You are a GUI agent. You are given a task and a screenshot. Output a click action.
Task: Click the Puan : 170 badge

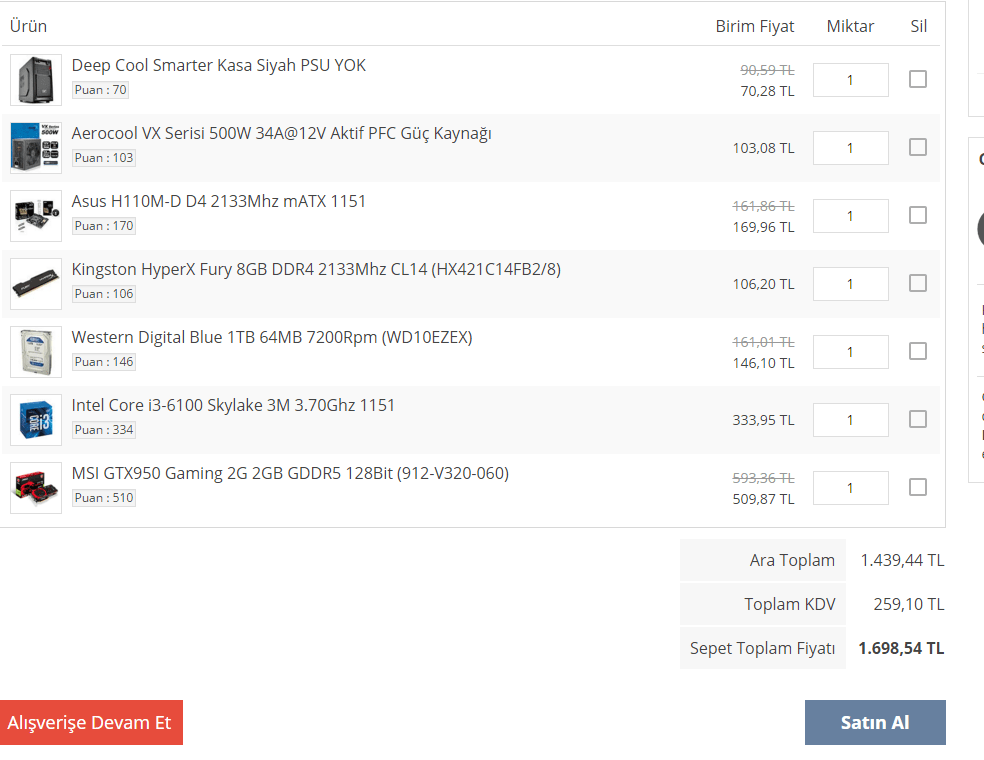104,226
